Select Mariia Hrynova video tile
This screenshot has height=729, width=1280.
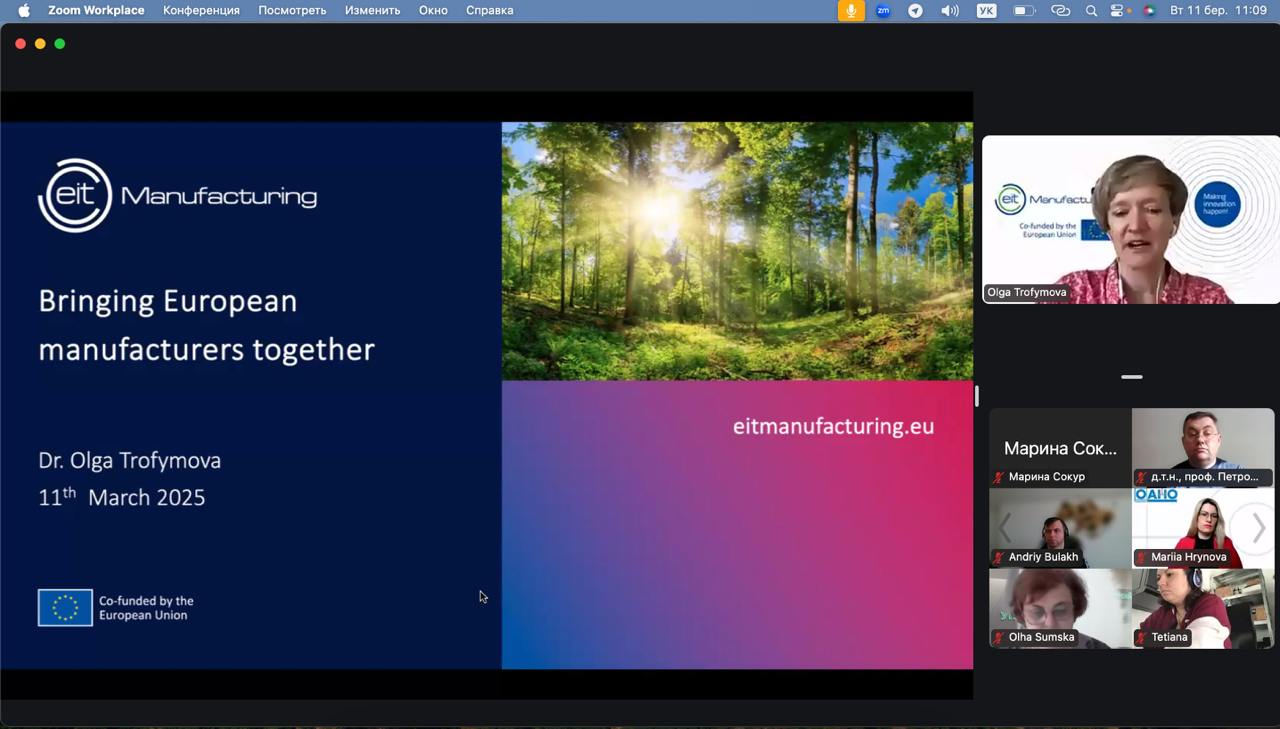click(x=1203, y=528)
